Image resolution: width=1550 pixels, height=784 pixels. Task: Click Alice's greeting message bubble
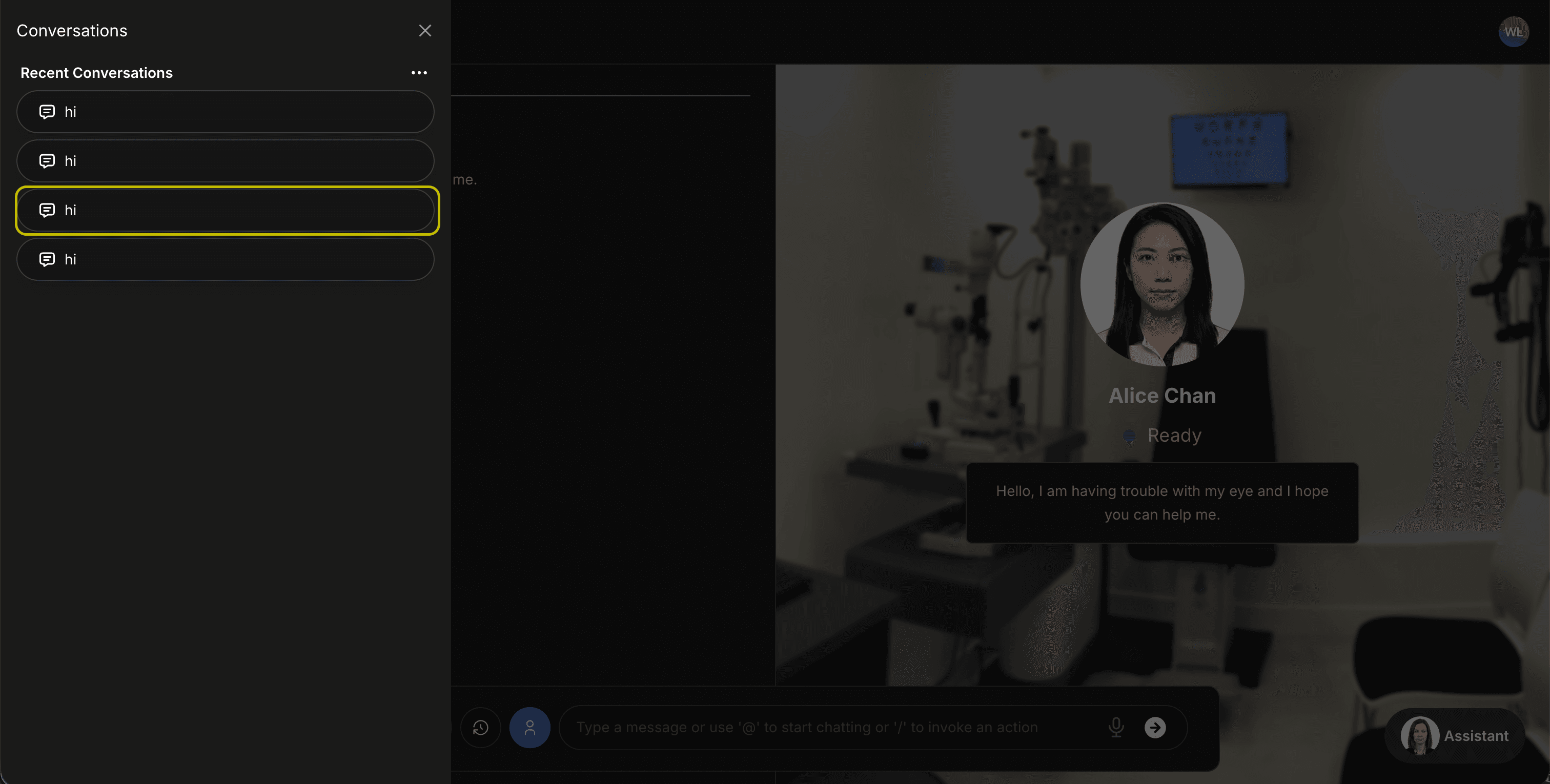1162,503
